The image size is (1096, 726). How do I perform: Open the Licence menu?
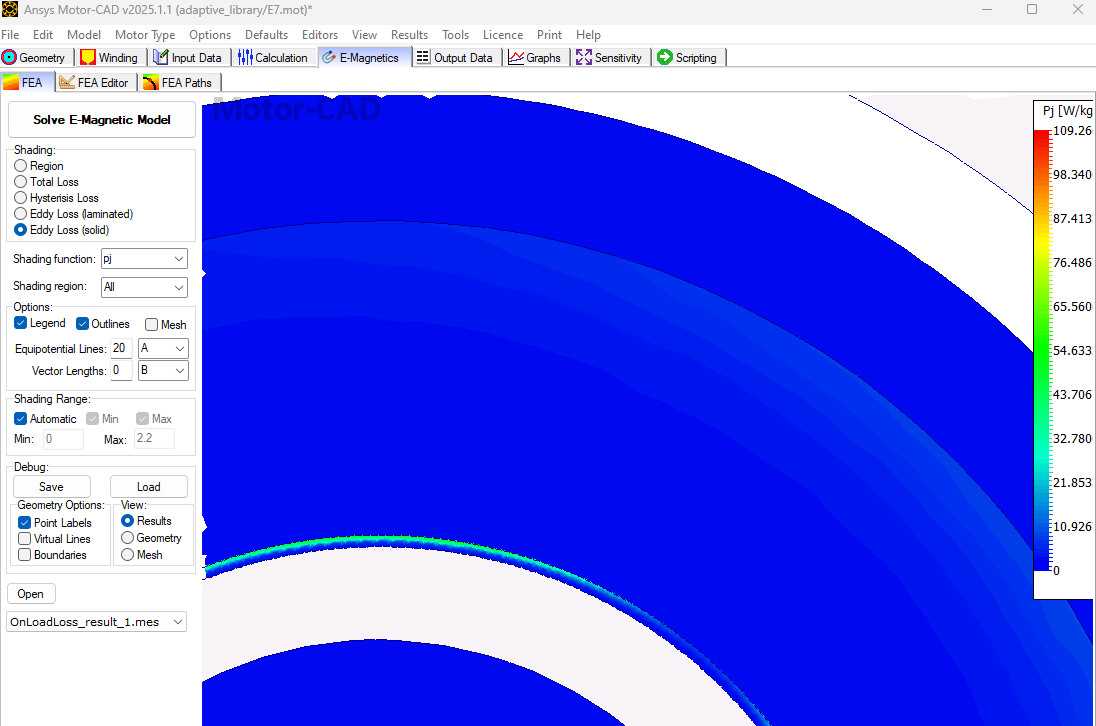[x=503, y=34]
